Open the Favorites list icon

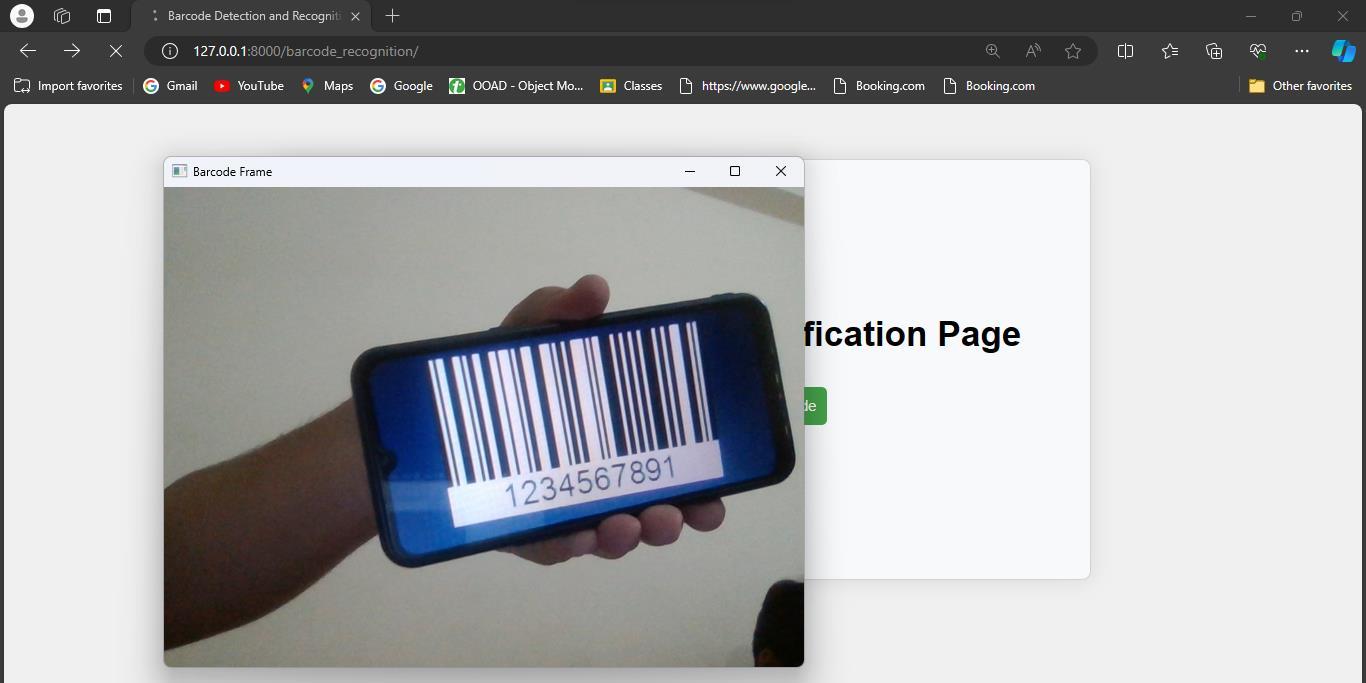pyautogui.click(x=1170, y=51)
